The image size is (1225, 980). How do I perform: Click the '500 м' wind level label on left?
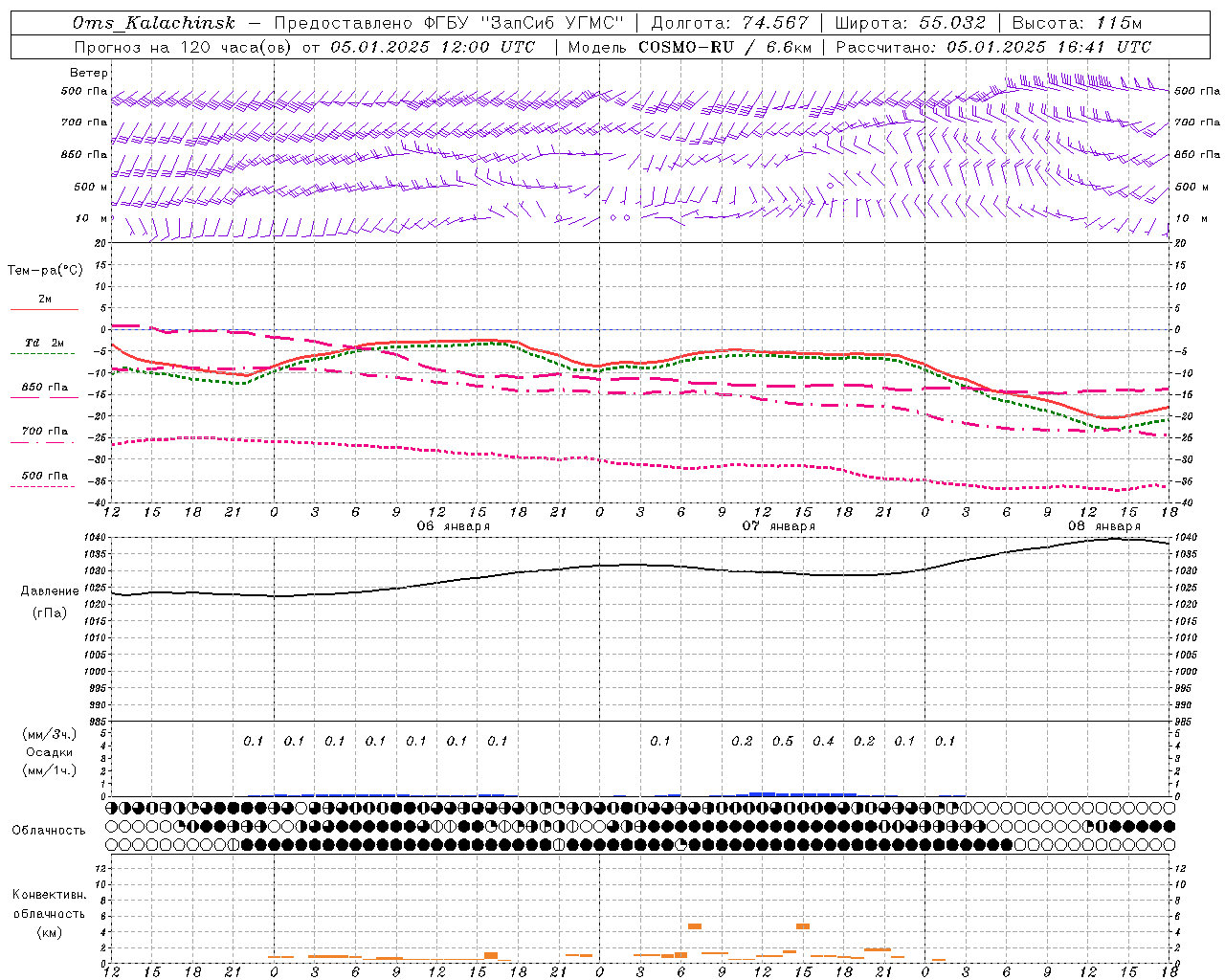pos(91,188)
